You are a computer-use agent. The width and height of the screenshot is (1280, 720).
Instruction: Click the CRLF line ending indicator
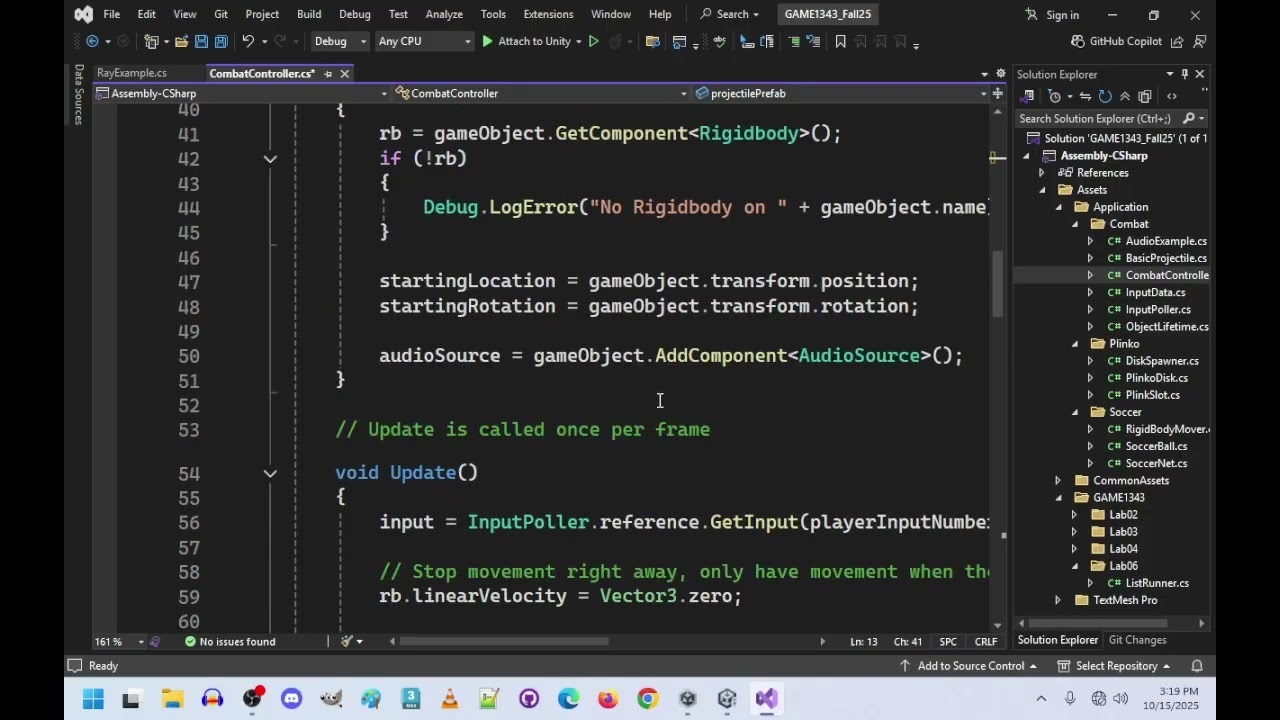pyautogui.click(x=986, y=641)
